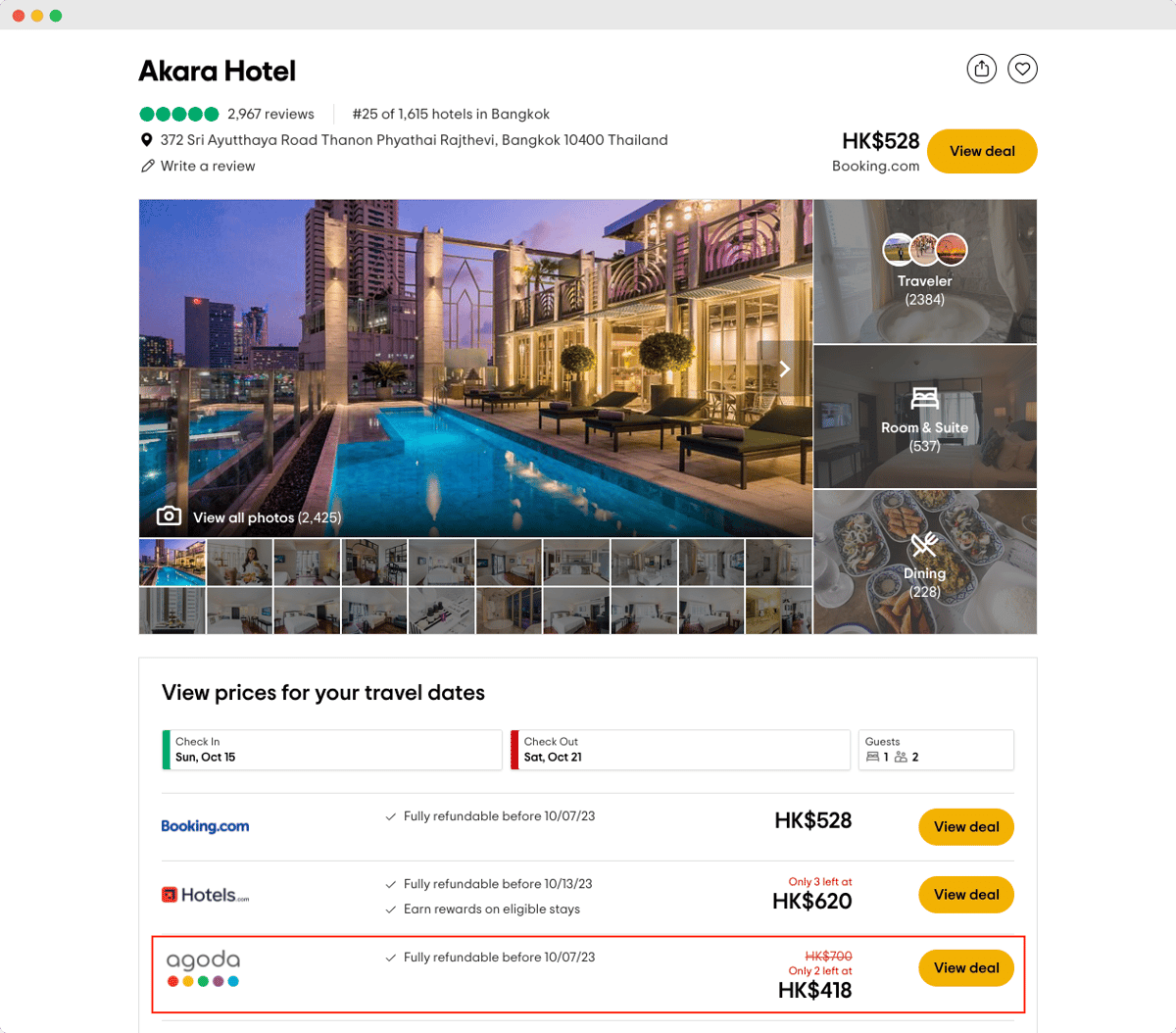
Task: Expand the Guests selector
Action: click(936, 750)
